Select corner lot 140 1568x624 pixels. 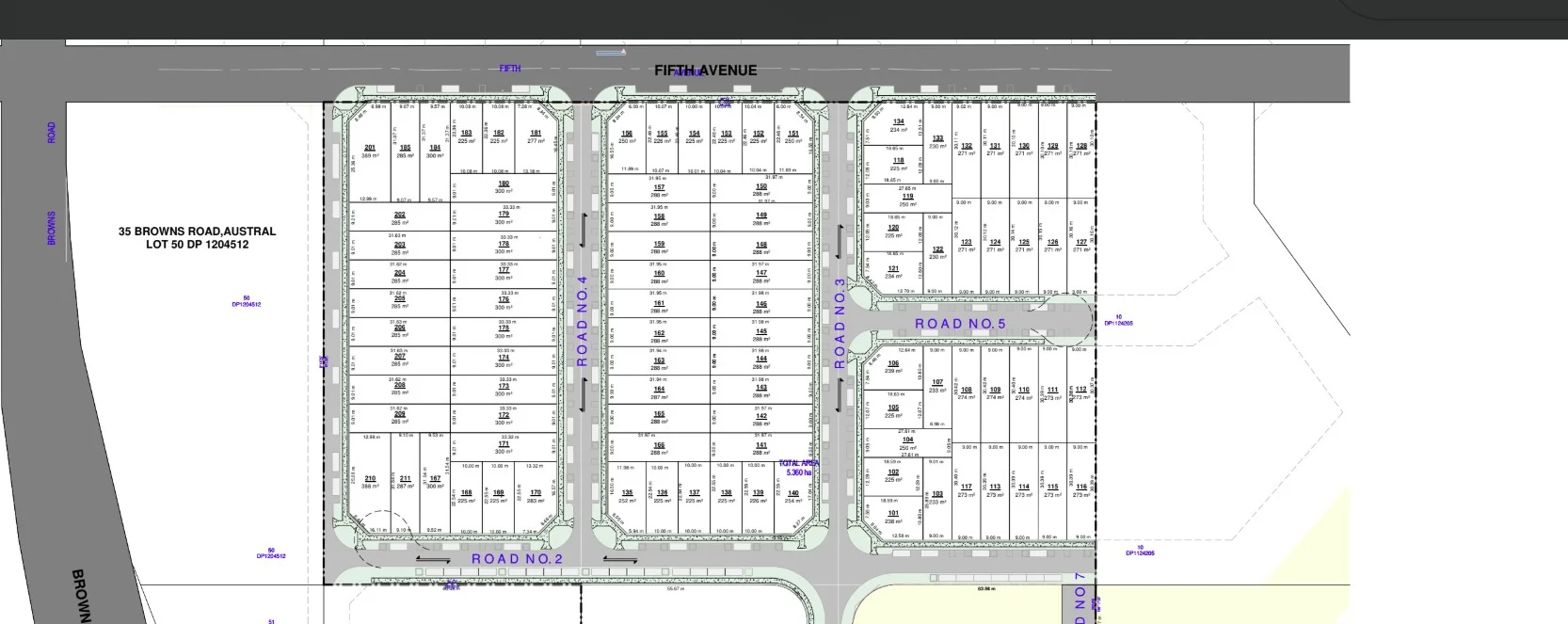[792, 496]
